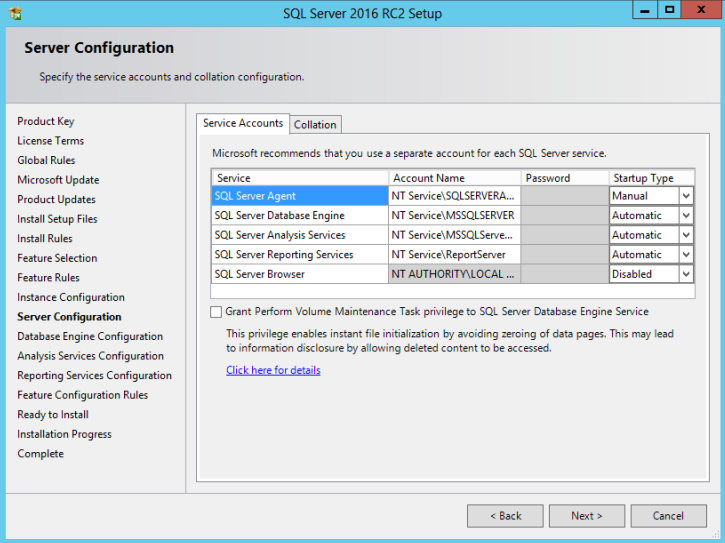The image size is (725, 543).
Task: Click the Reporting Services Configuration step
Action: (95, 376)
